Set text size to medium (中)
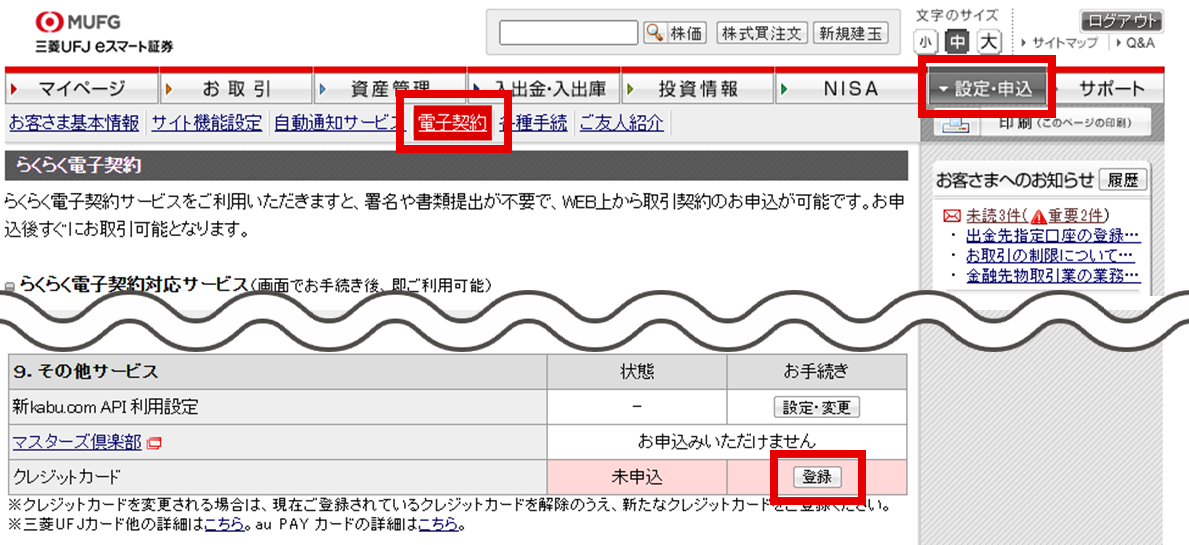 pyautogui.click(x=957, y=42)
